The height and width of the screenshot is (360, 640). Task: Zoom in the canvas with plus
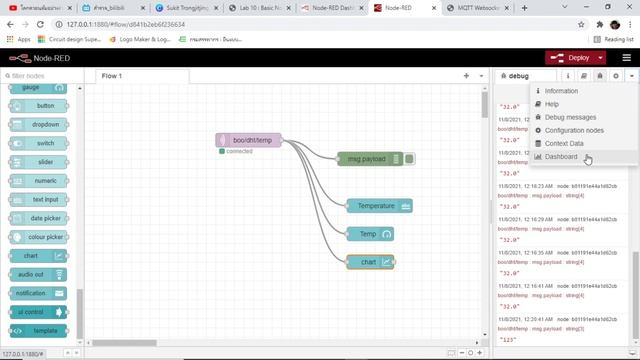click(x=480, y=353)
